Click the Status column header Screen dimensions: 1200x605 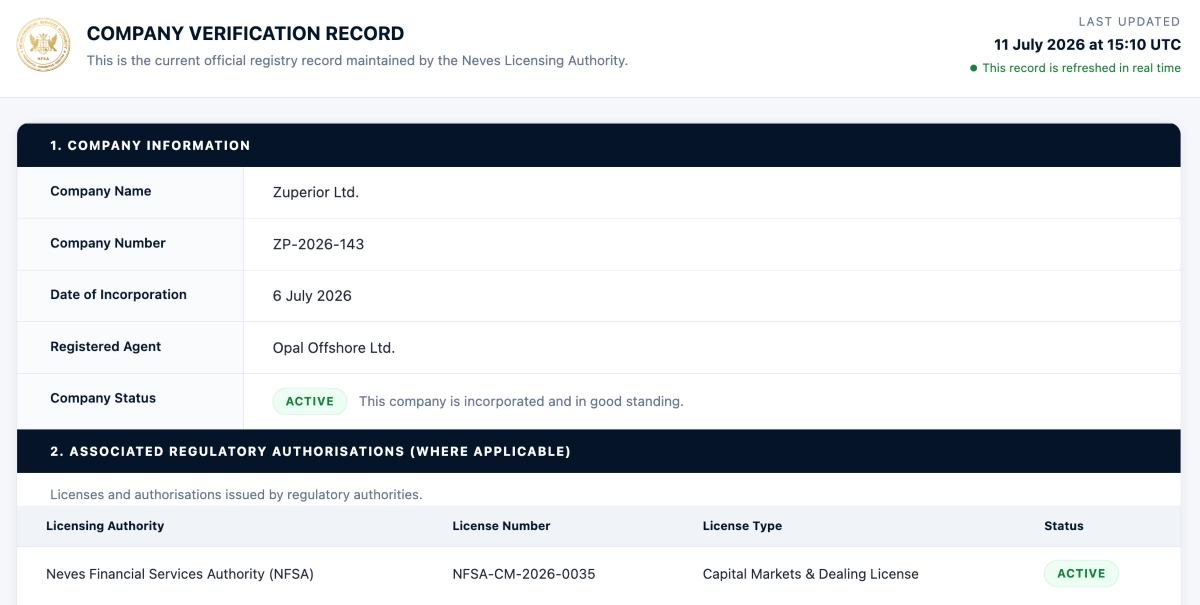pos(1064,526)
